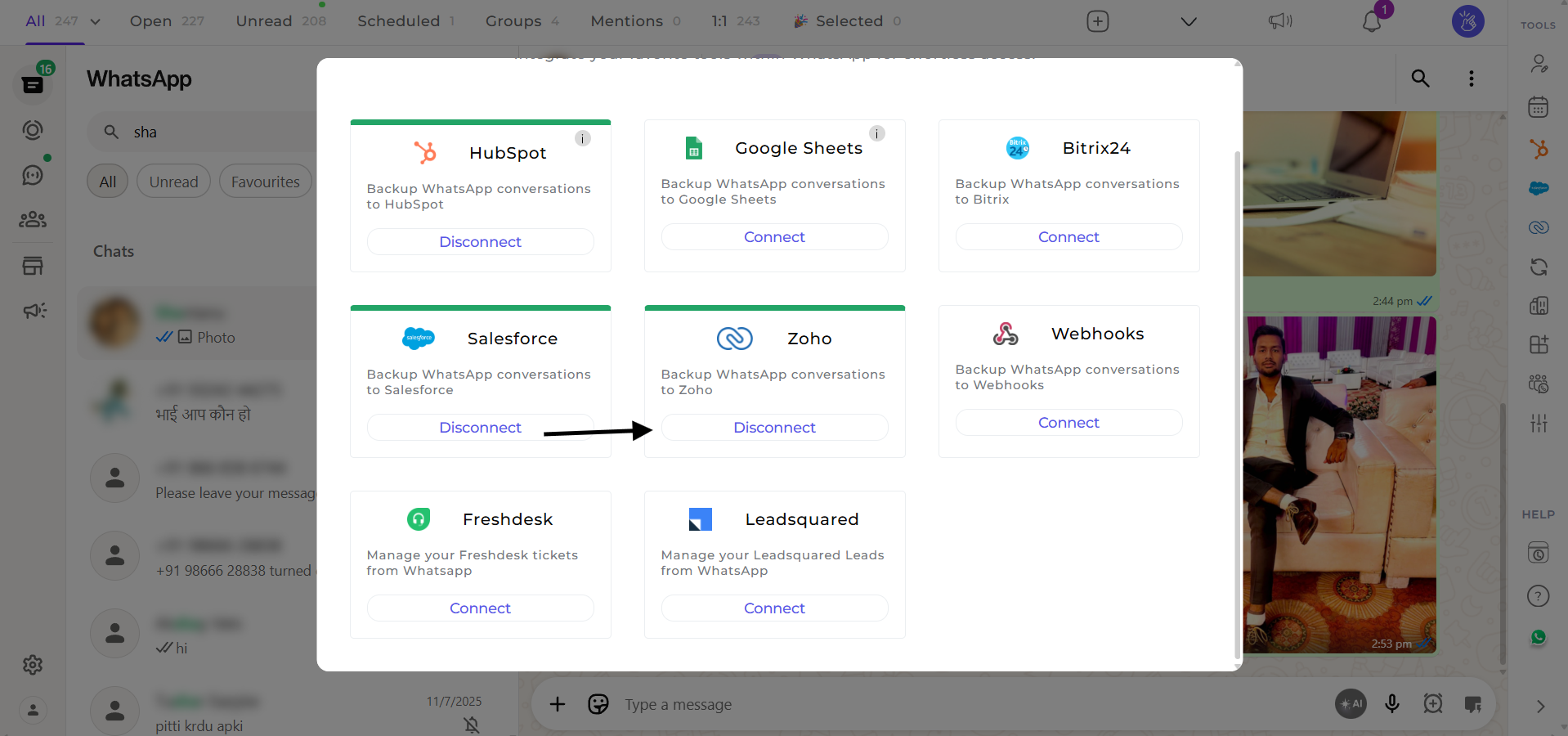
Task: Open the status ring icon in left sidebar
Action: [33, 130]
